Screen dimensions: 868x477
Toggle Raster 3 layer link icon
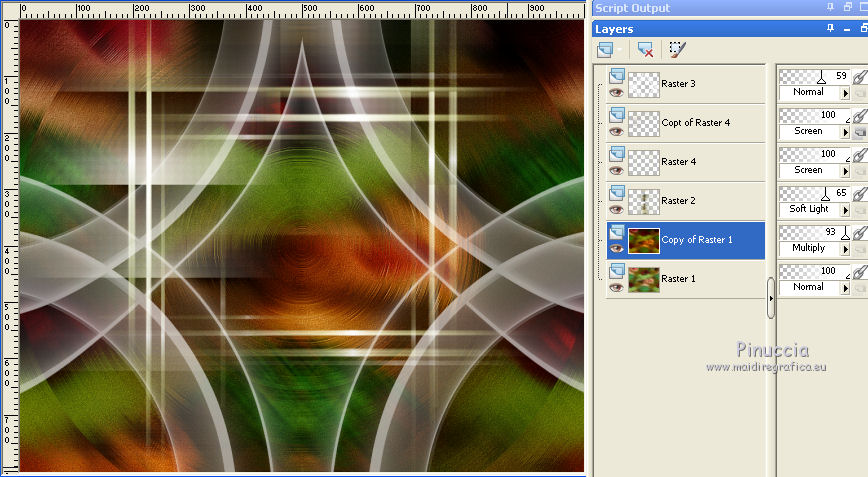click(860, 76)
